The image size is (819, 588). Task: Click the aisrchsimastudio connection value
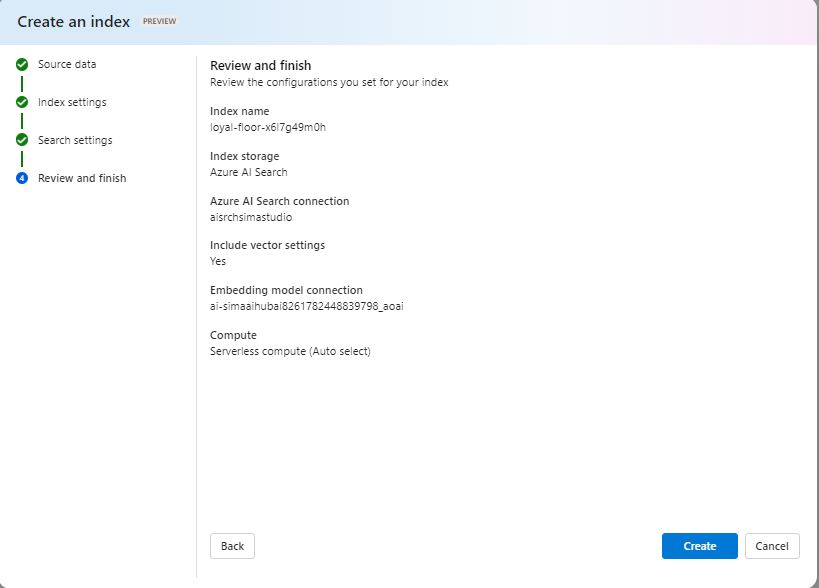click(251, 217)
